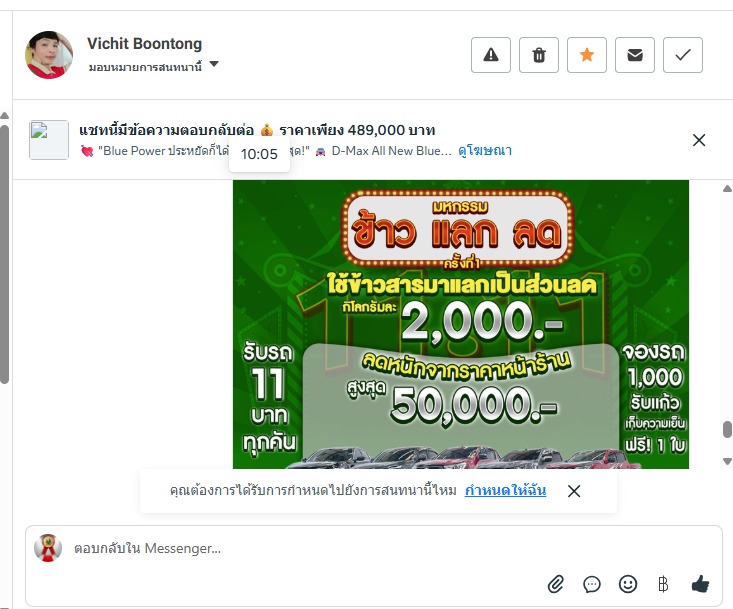Viewport: 733px width, 609px height.
Task: Dismiss the ad reply banner
Action: click(699, 140)
